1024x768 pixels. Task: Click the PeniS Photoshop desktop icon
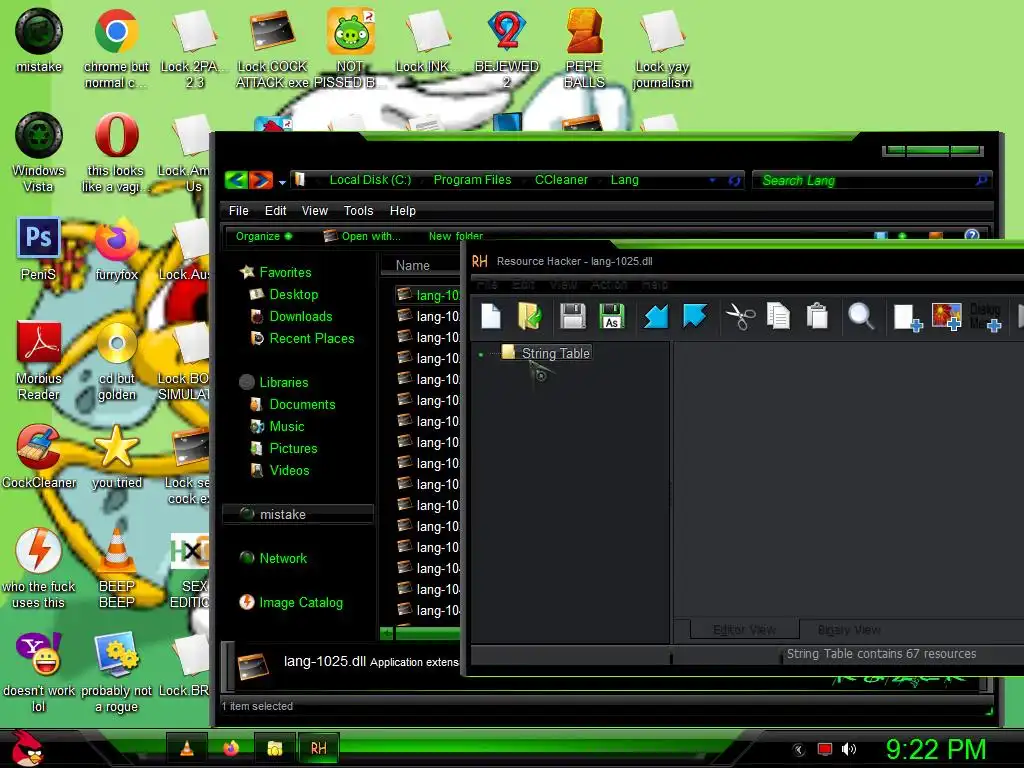tap(39, 249)
